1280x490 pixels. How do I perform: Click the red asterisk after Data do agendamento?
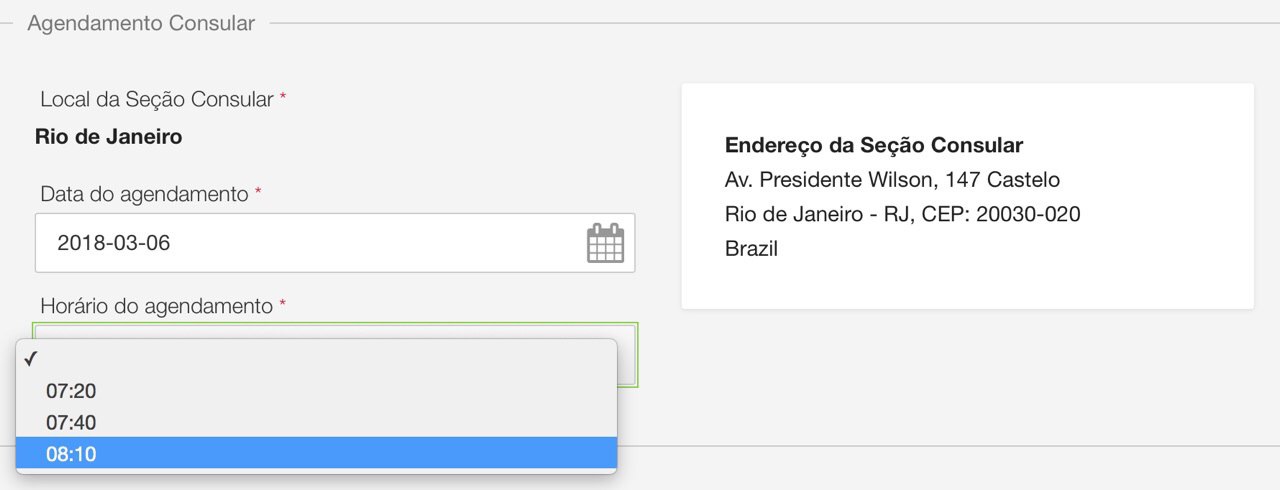(258, 193)
